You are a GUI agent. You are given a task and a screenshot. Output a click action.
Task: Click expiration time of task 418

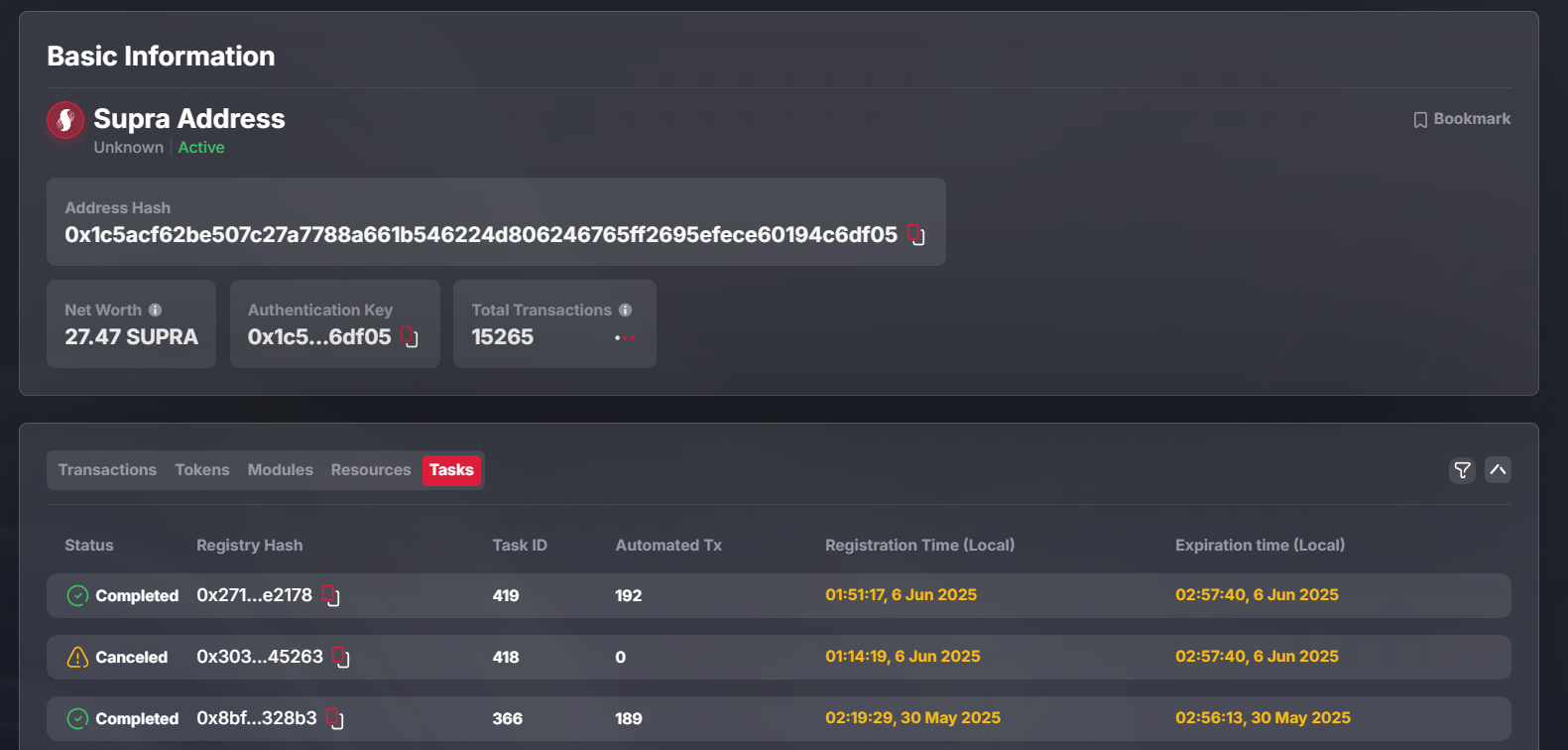point(1258,657)
